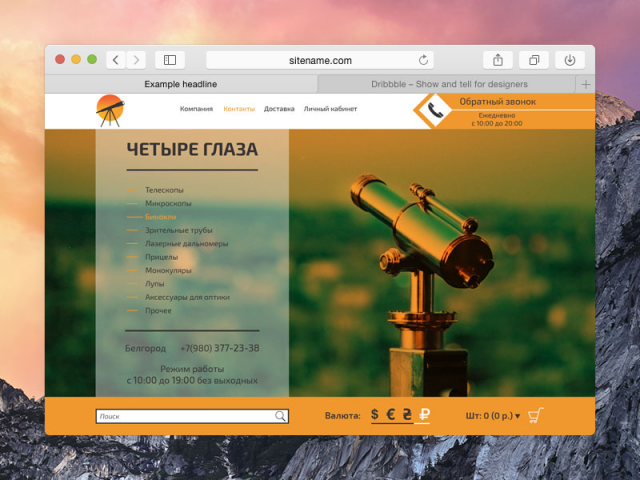
Task: Open the Прицелы category
Action: point(162,257)
